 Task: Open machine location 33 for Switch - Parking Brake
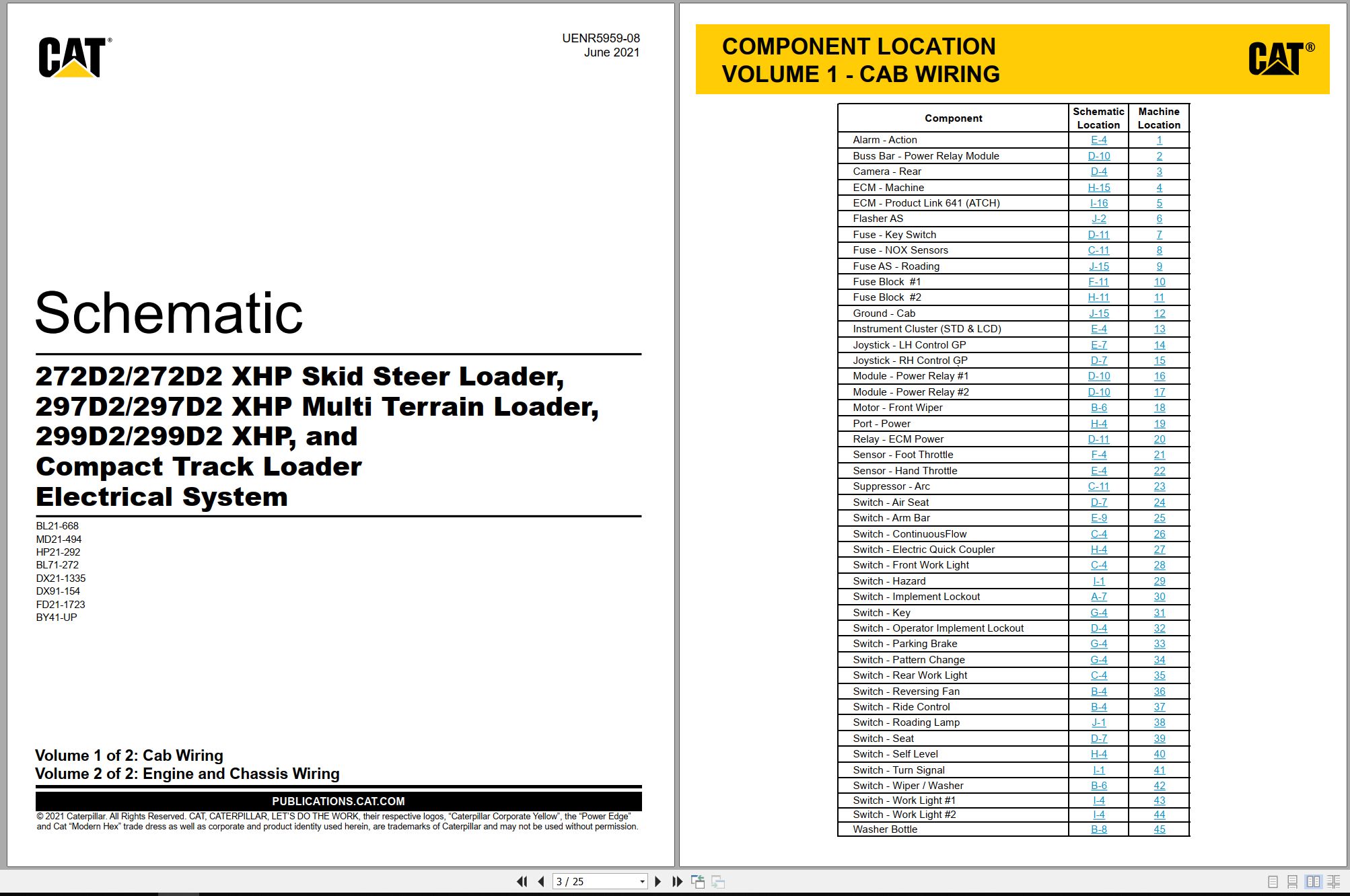1159,644
